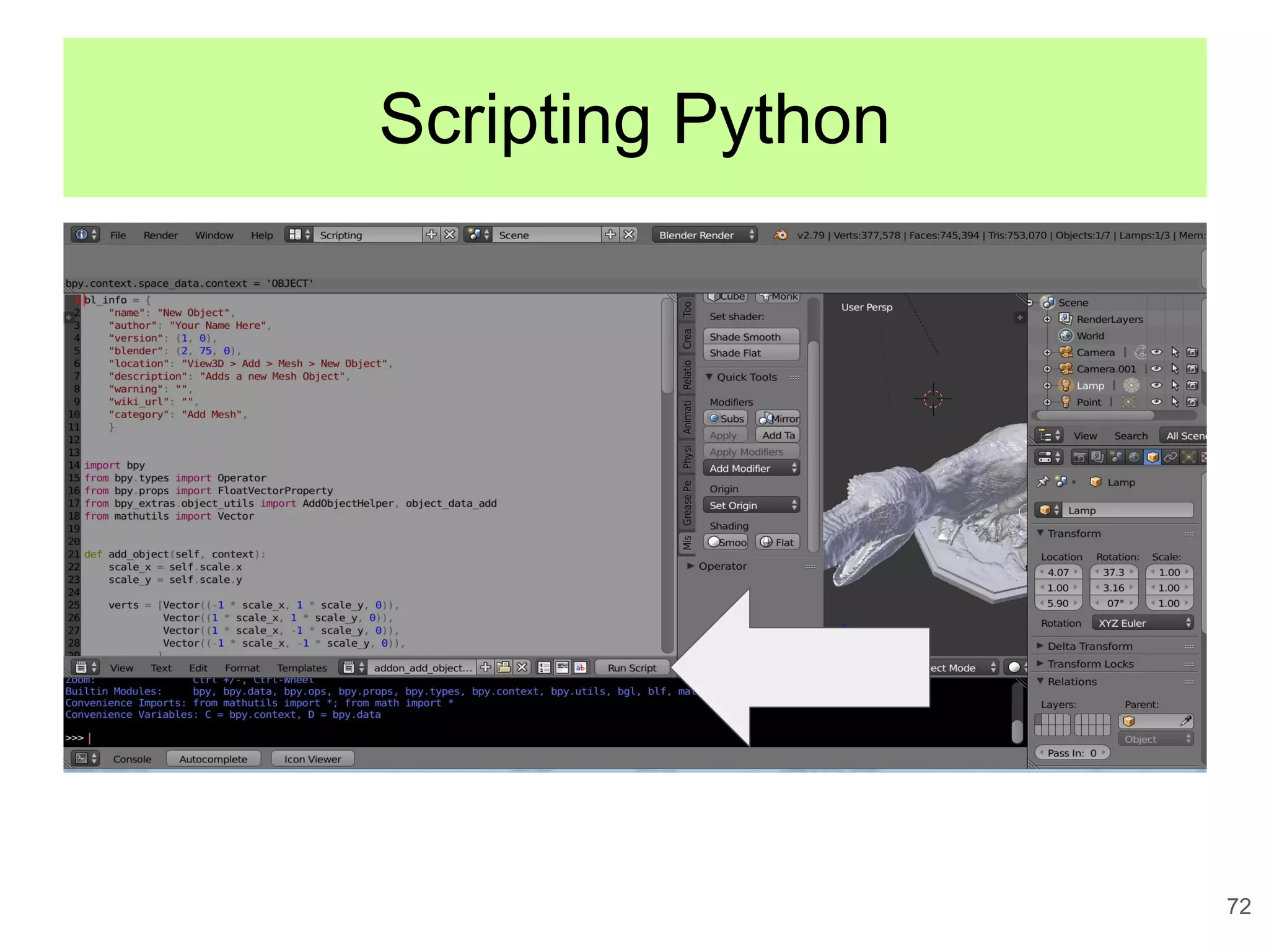
Task: Unlink the addon_add_object text block
Action: click(x=522, y=667)
